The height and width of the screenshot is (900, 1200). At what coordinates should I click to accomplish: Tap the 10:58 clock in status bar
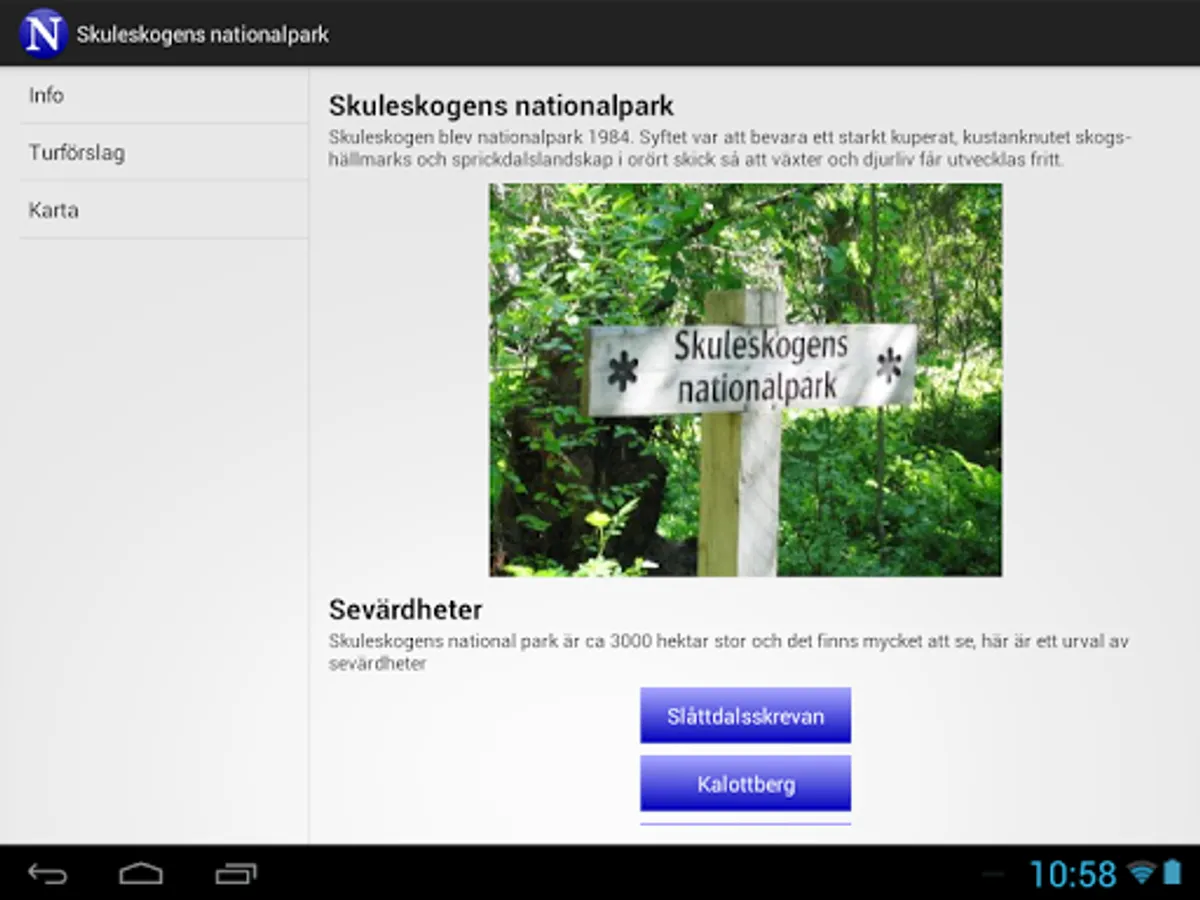pyautogui.click(x=1072, y=874)
